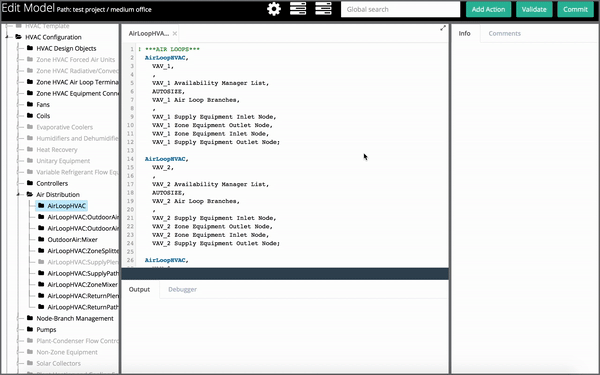Open the settings gear icon
This screenshot has height=375, width=600.
point(274,9)
